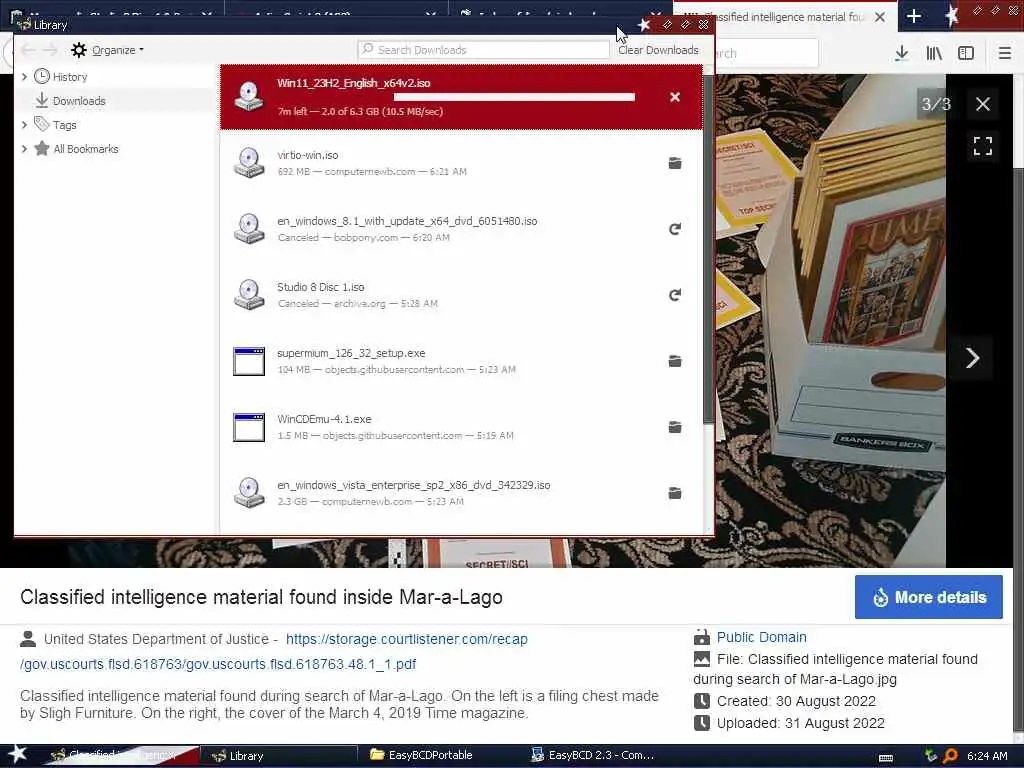Viewport: 1024px width, 768px height.
Task: Click the supermium setup exe file icon
Action: tap(249, 361)
